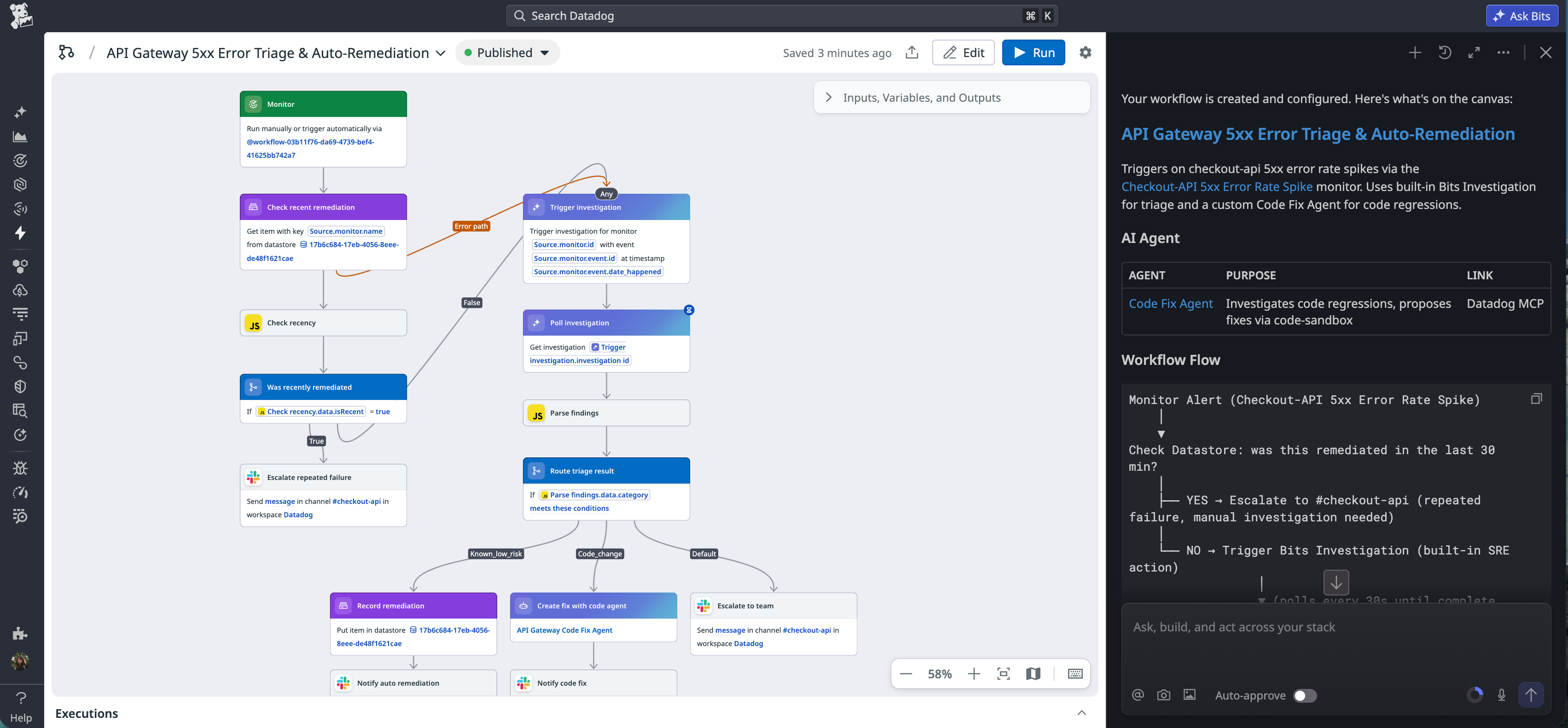Click the microphone voice input icon
1568x728 pixels.
point(1502,695)
